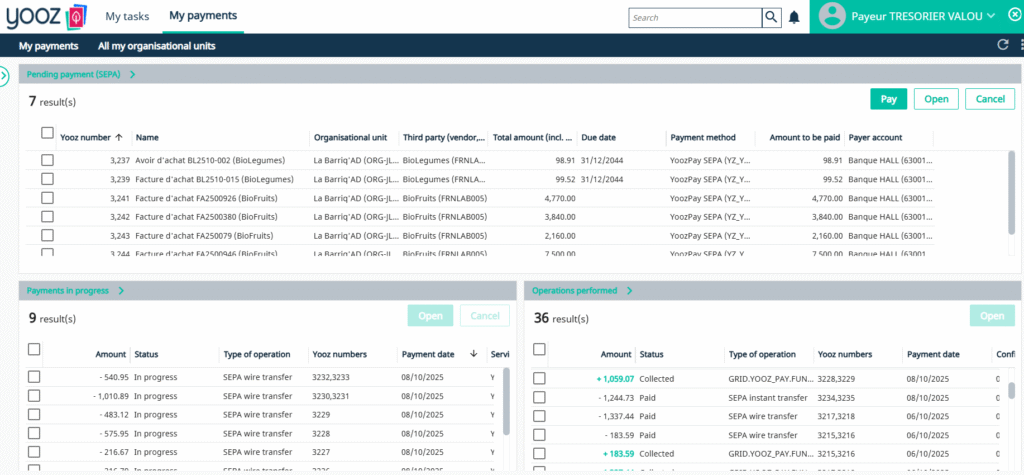Click Cancel button in pending payments

pos(988,99)
